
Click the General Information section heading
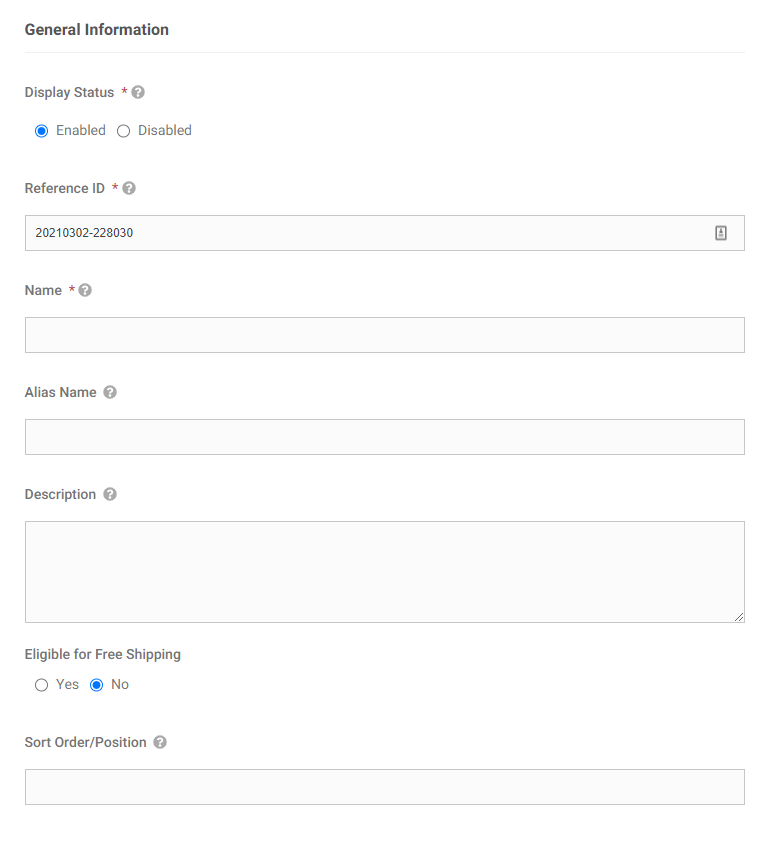pyautogui.click(x=97, y=30)
